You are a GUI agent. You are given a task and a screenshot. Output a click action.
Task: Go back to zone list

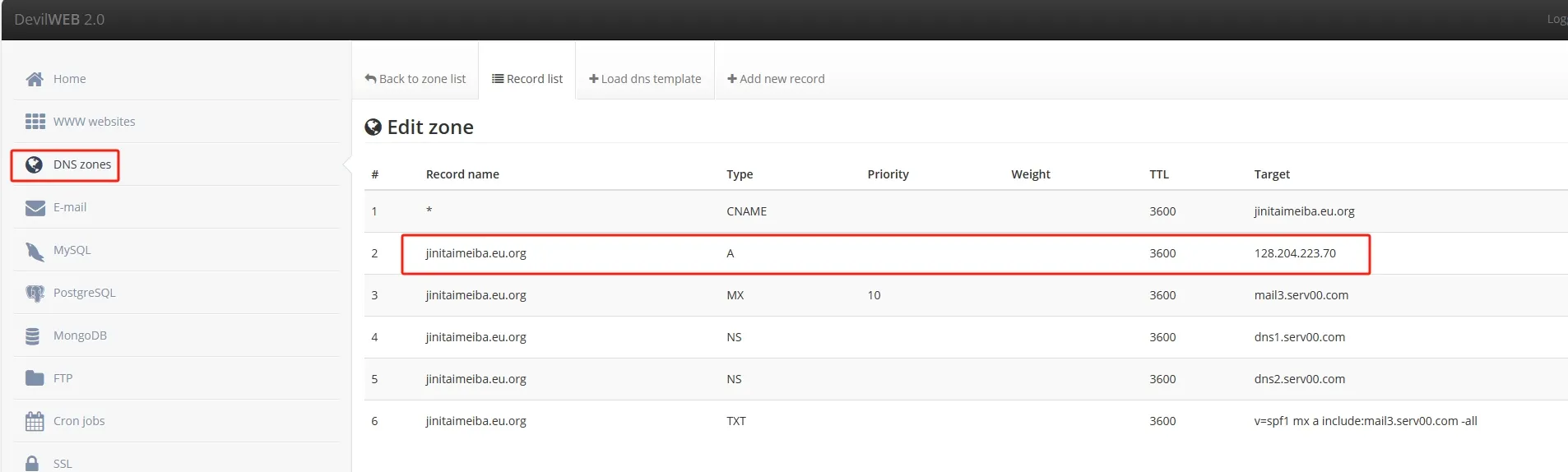415,79
